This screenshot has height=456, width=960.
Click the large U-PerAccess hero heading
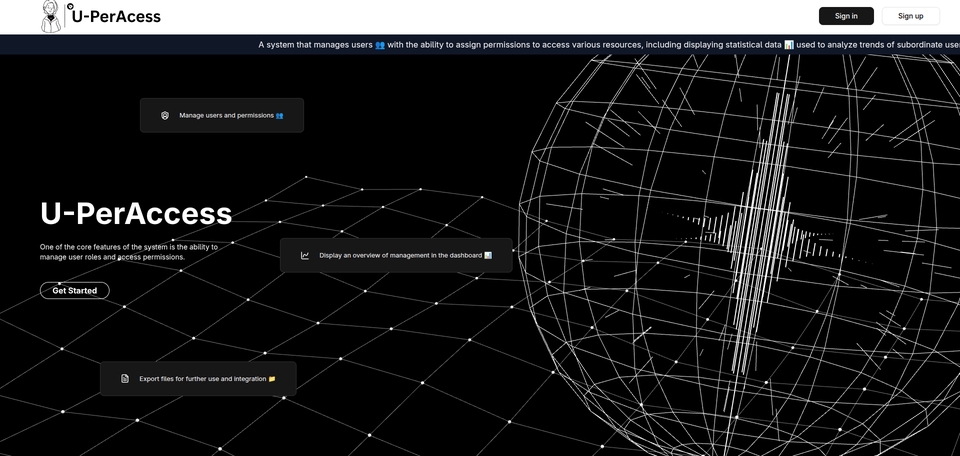136,213
